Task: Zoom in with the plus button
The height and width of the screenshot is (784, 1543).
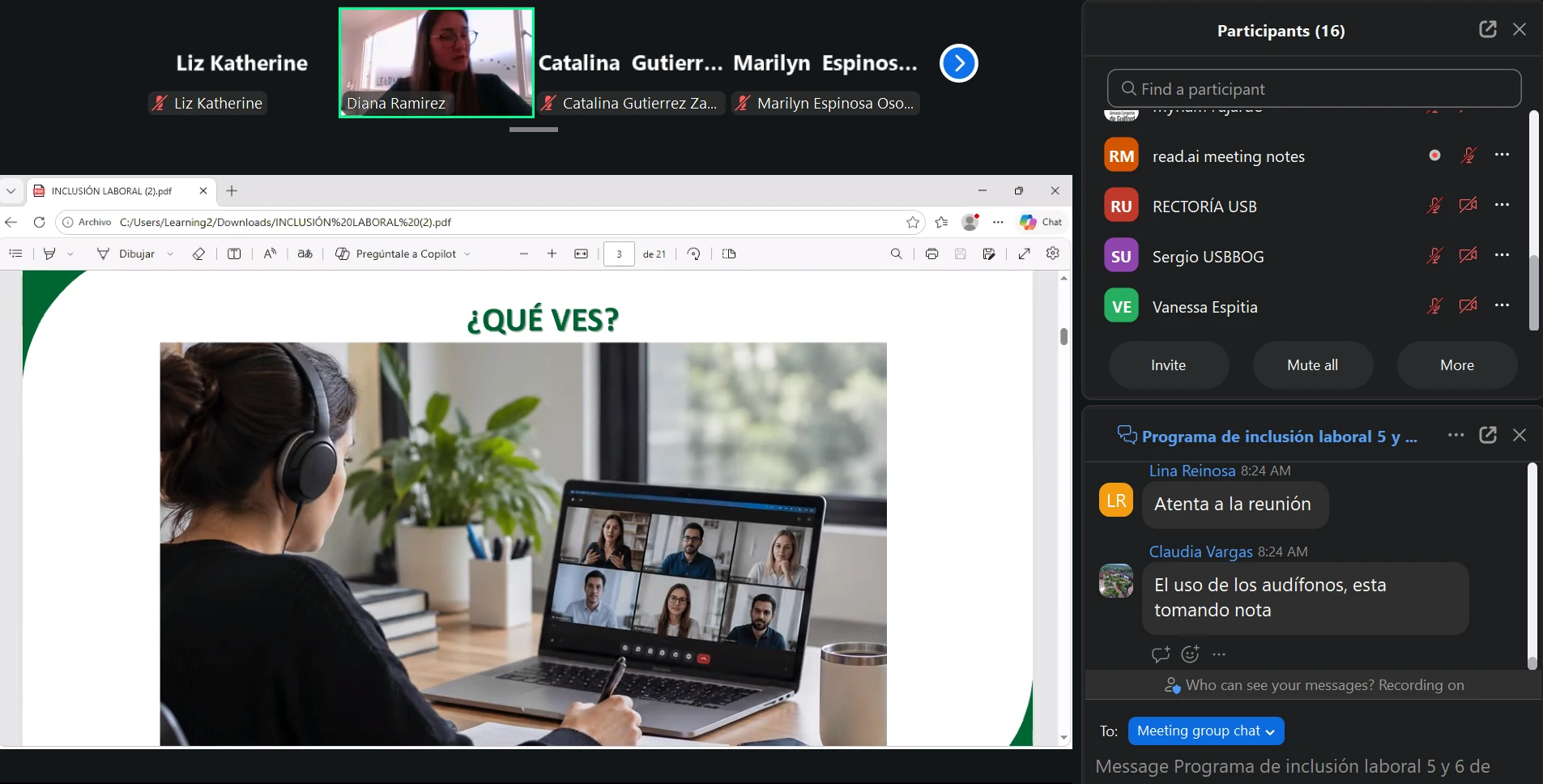Action: tap(552, 254)
